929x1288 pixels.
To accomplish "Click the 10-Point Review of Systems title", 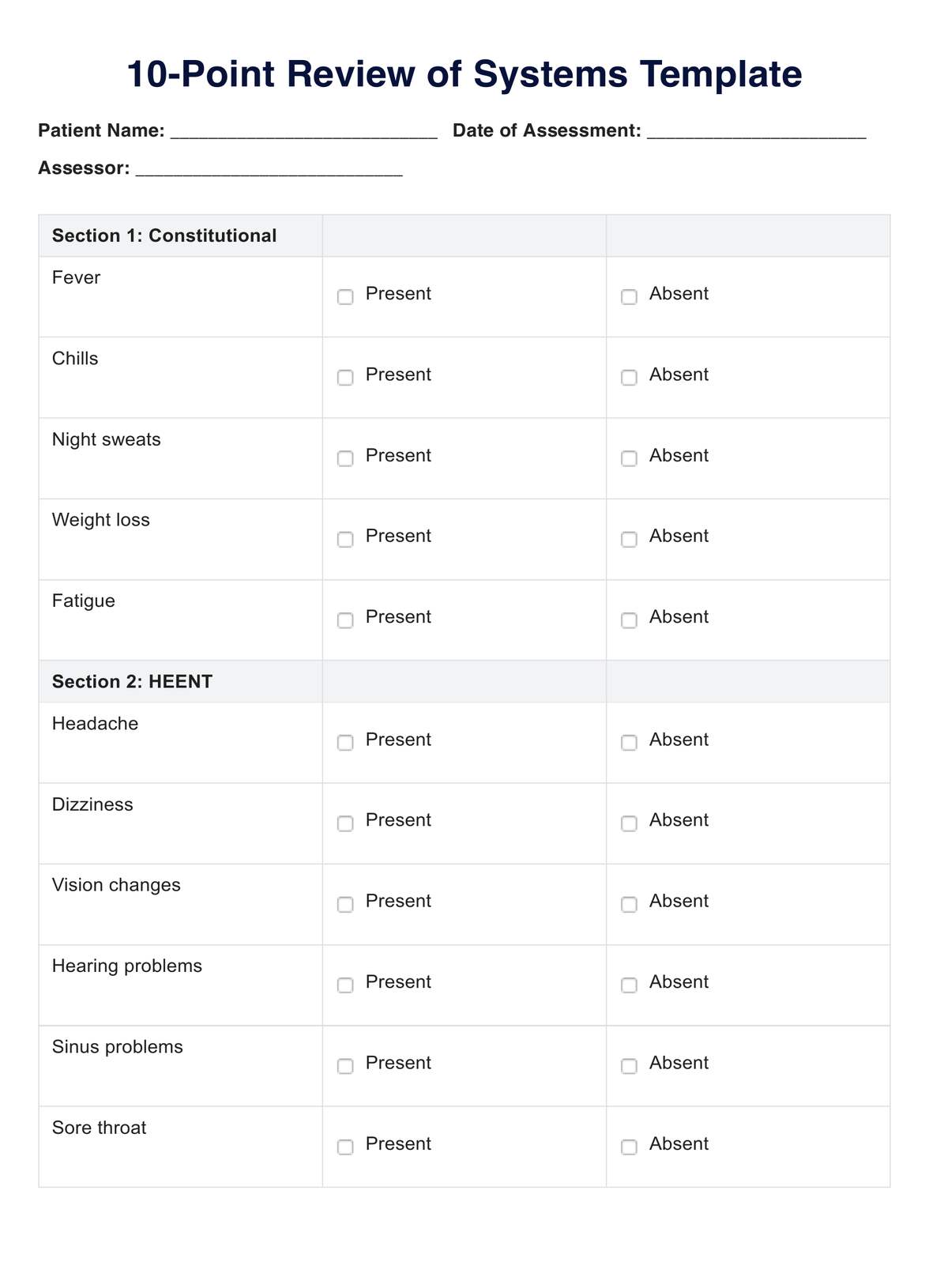I will 464,74.
